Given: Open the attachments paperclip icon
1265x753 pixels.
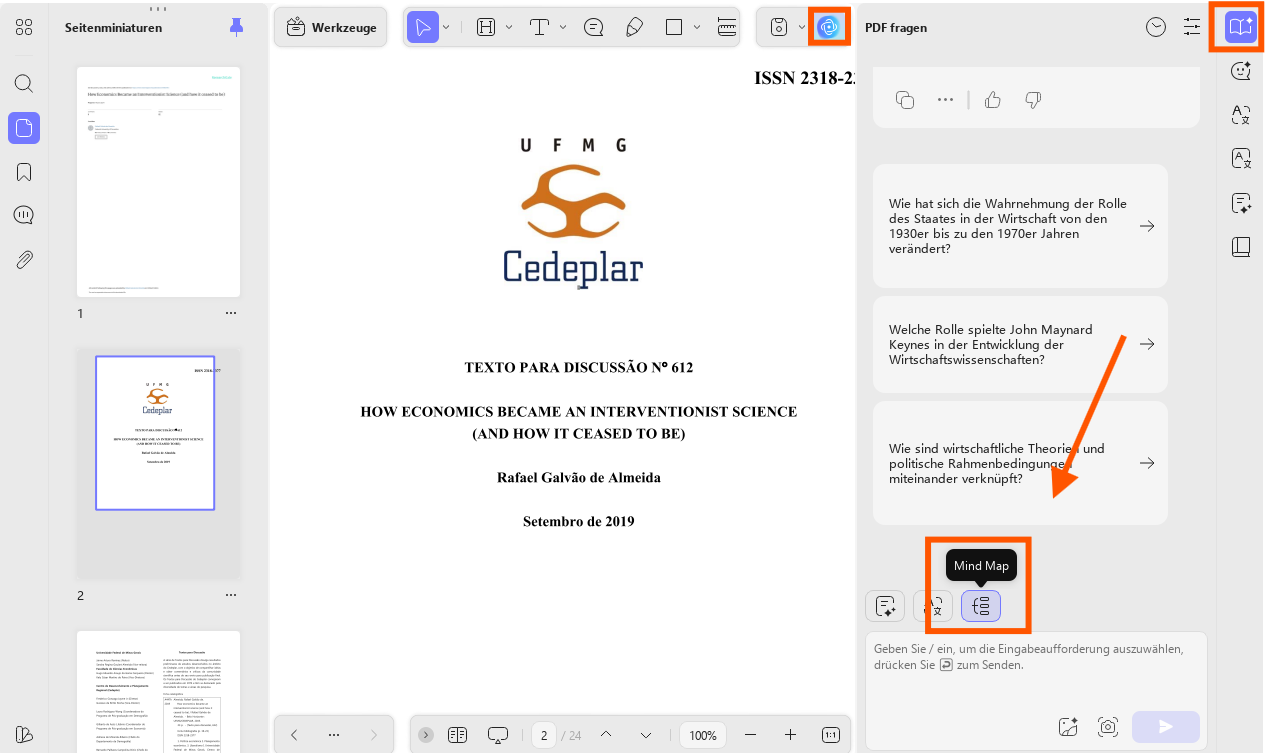Looking at the screenshot, I should click(x=24, y=260).
